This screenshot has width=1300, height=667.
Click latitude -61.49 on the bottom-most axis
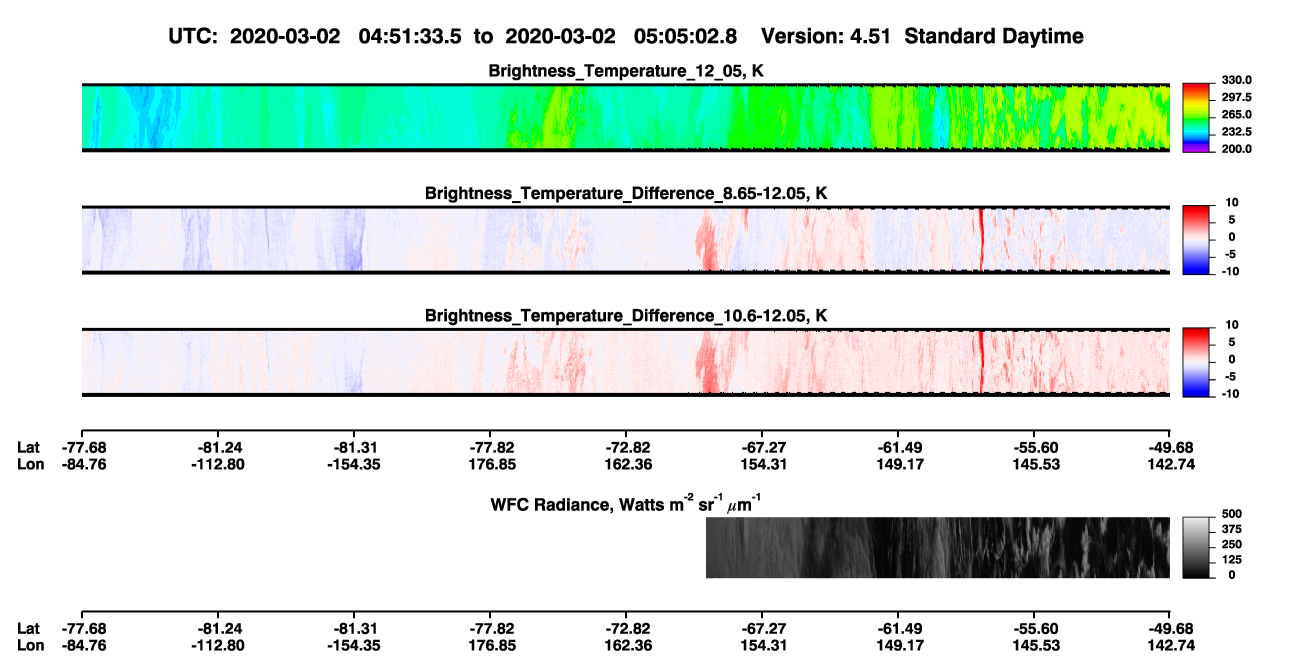coord(897,628)
